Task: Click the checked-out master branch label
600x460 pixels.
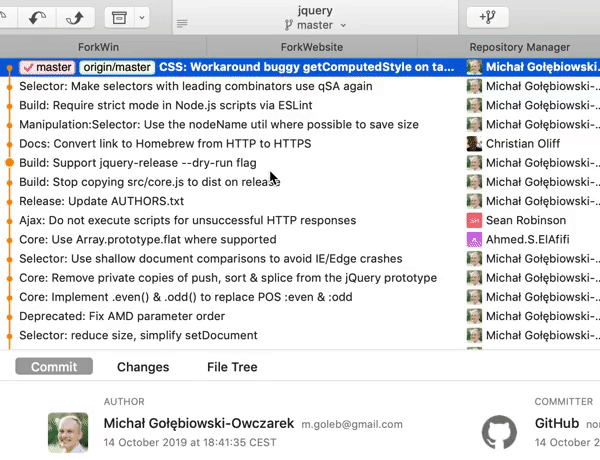Action: click(x=47, y=67)
